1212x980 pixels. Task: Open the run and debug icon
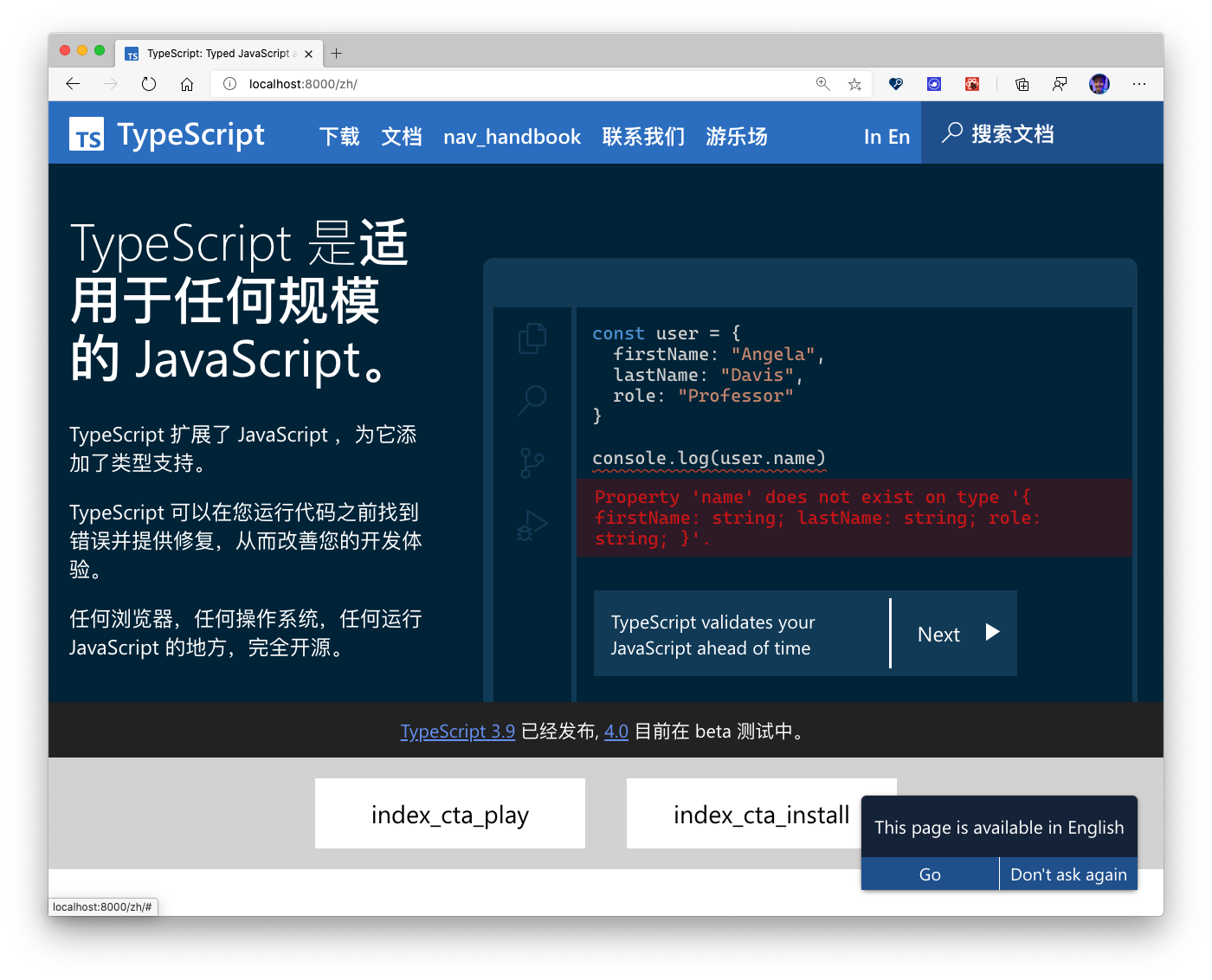(x=532, y=524)
